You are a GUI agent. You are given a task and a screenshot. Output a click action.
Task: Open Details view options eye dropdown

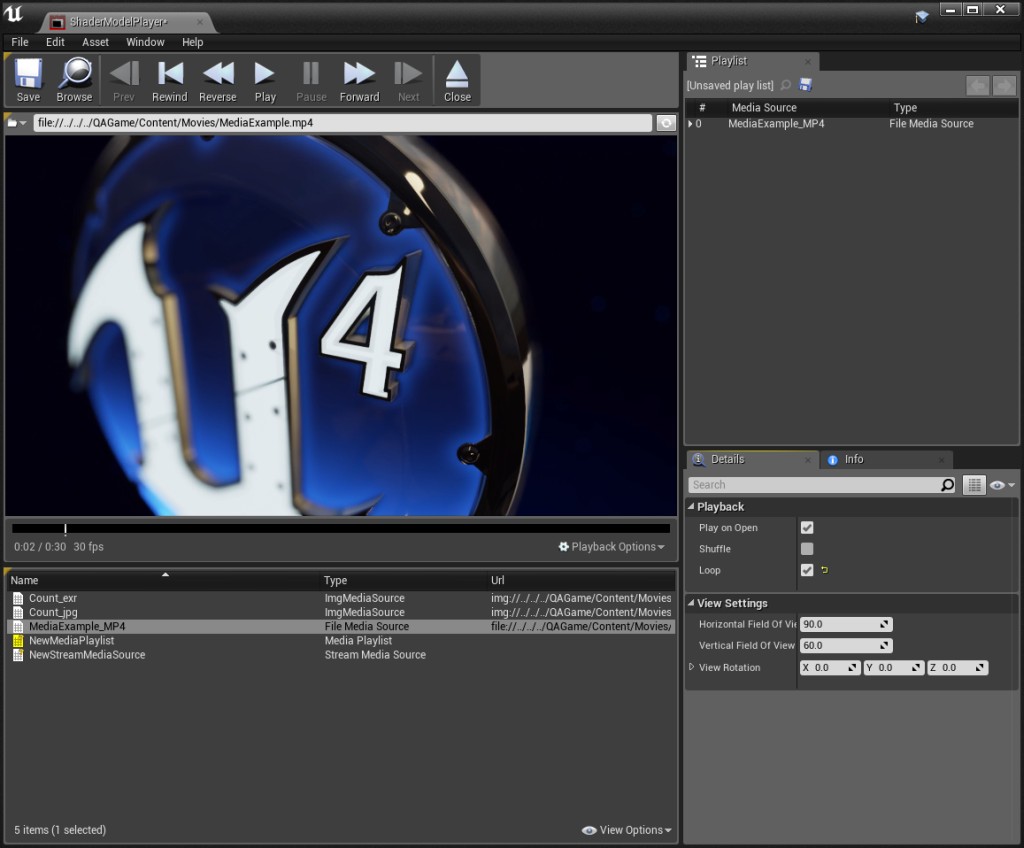[1002, 485]
